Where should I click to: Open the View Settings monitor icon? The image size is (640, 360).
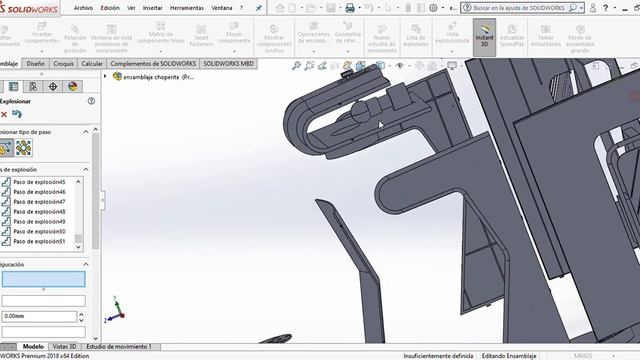point(452,65)
